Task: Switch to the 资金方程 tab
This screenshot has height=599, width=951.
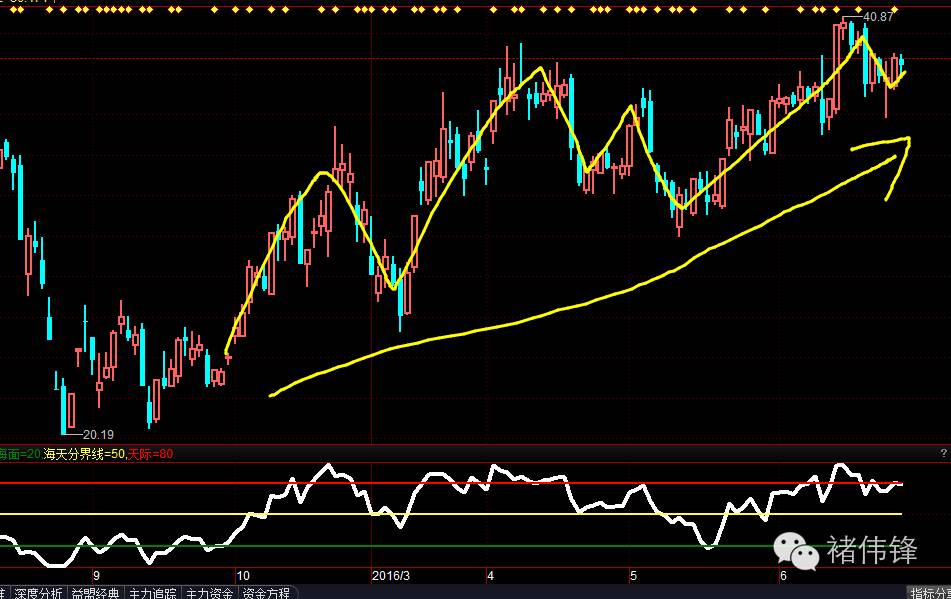Action: pos(267,593)
